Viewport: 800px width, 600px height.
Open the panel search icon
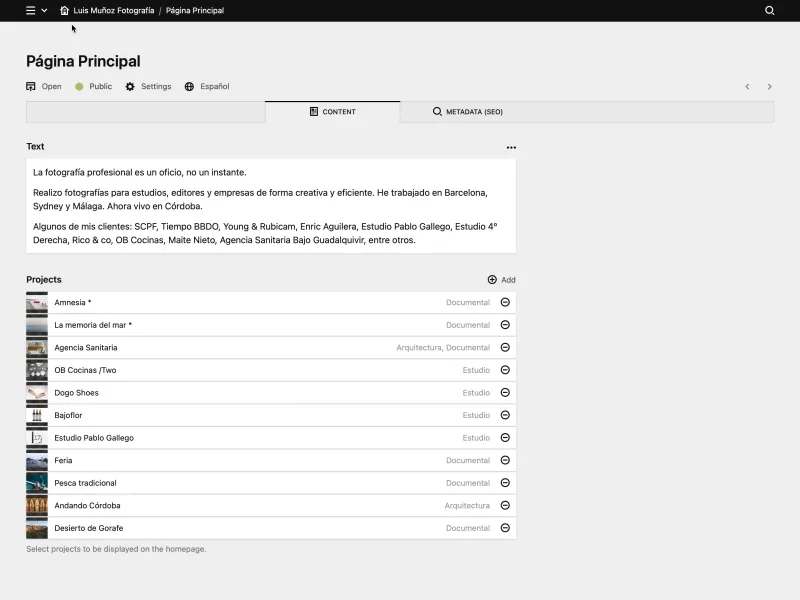pyautogui.click(x=769, y=11)
